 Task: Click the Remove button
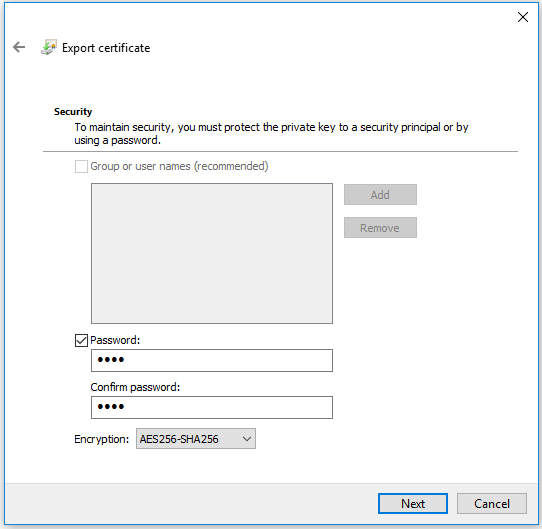[x=380, y=228]
